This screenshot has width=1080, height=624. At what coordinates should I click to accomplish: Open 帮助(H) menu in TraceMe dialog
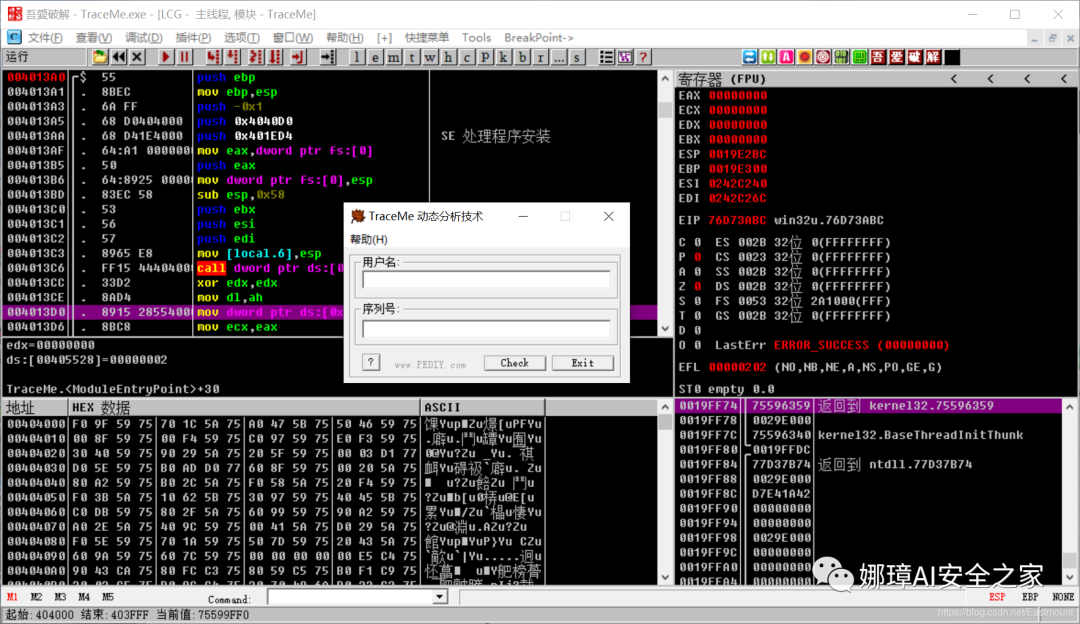[x=369, y=240]
